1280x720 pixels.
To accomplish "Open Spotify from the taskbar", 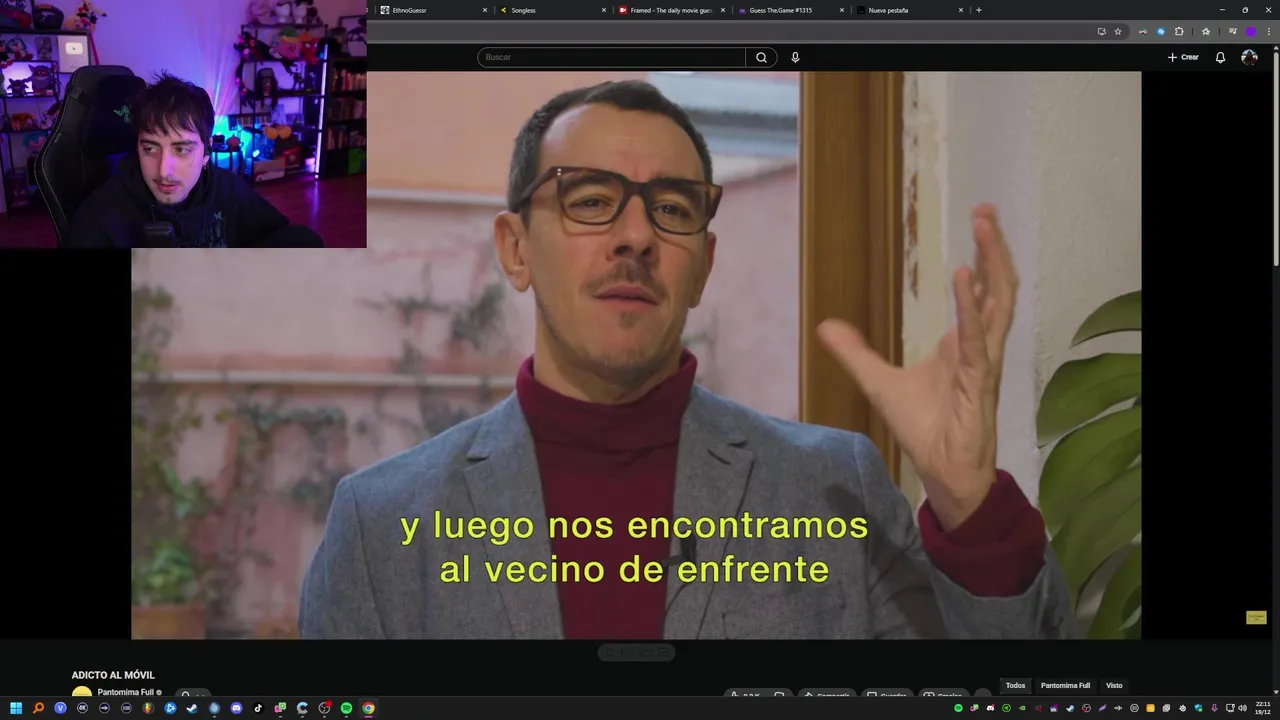I will tap(346, 708).
